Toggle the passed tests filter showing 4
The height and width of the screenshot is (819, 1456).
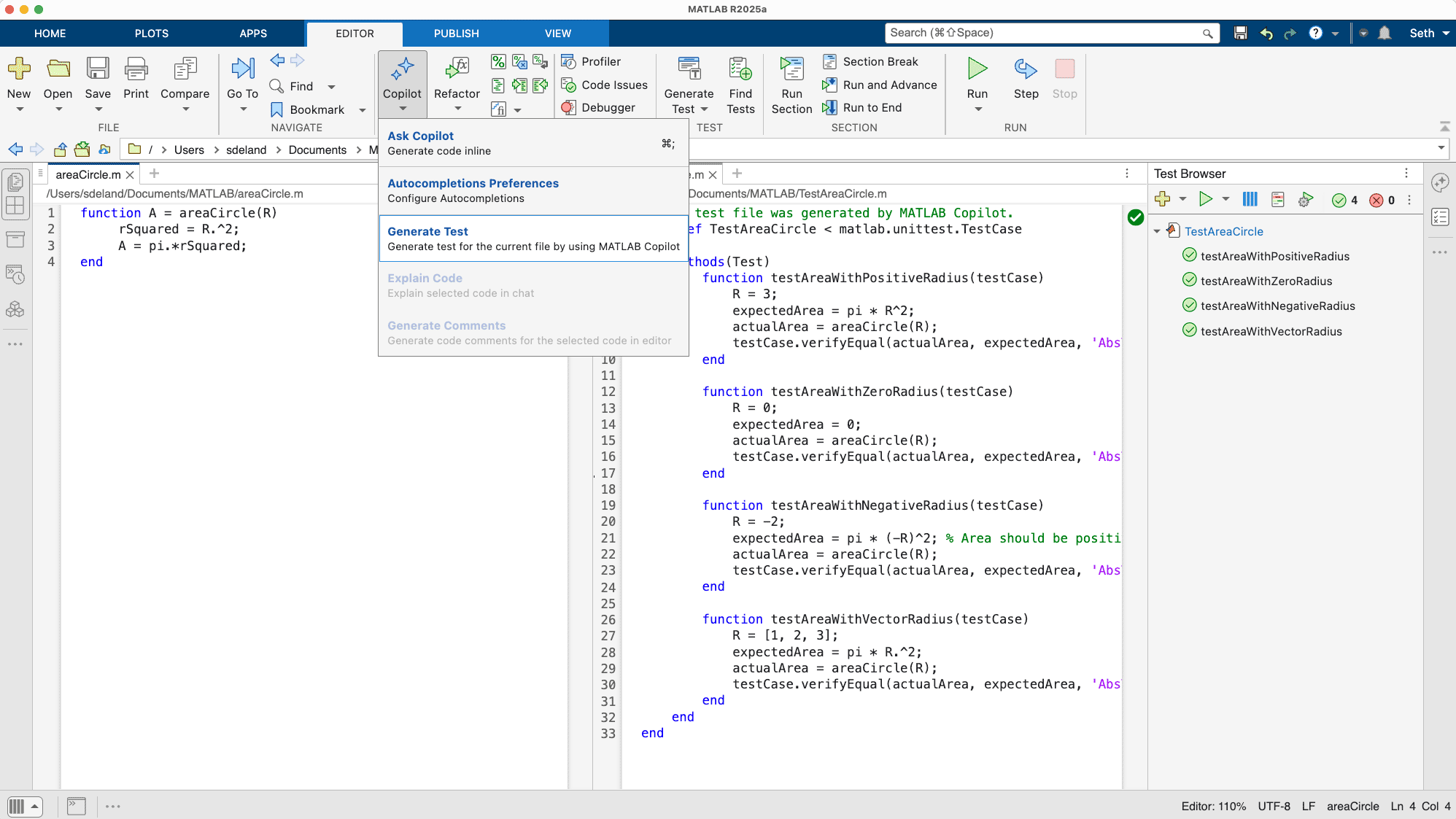coord(1344,200)
